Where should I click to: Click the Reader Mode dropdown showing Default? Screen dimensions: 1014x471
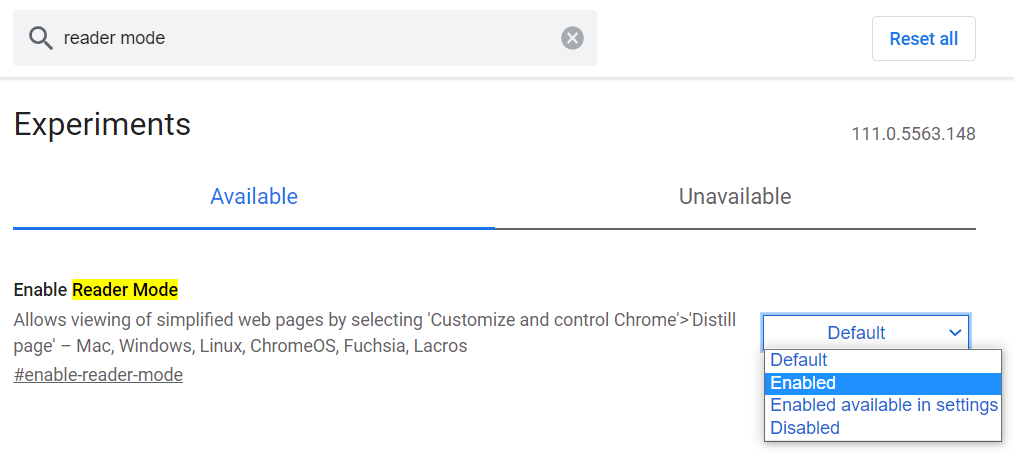point(856,332)
